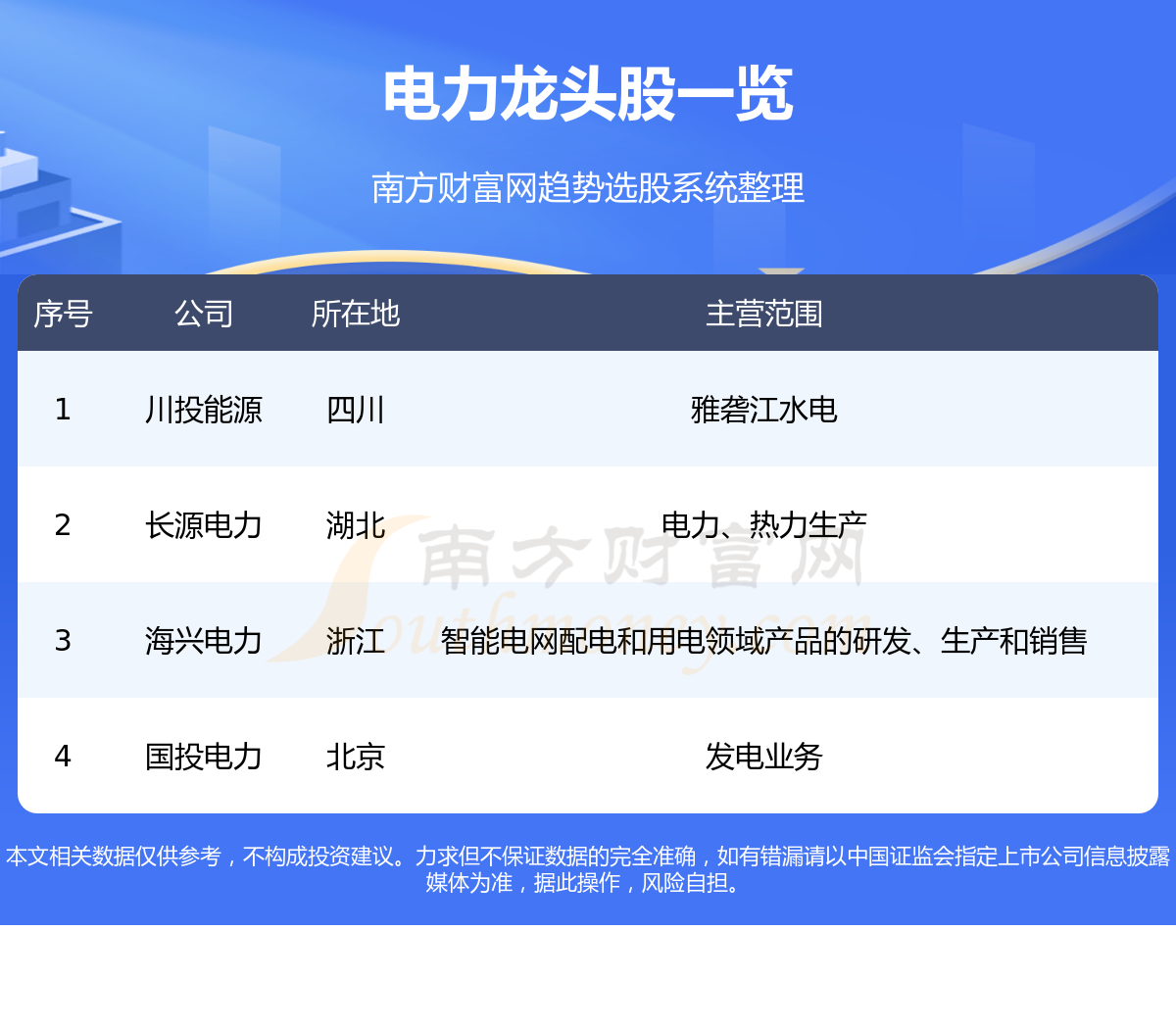Screen dimensions: 1176x1029
Task: Select the 所在地 column header
Action: pyautogui.click(x=356, y=314)
